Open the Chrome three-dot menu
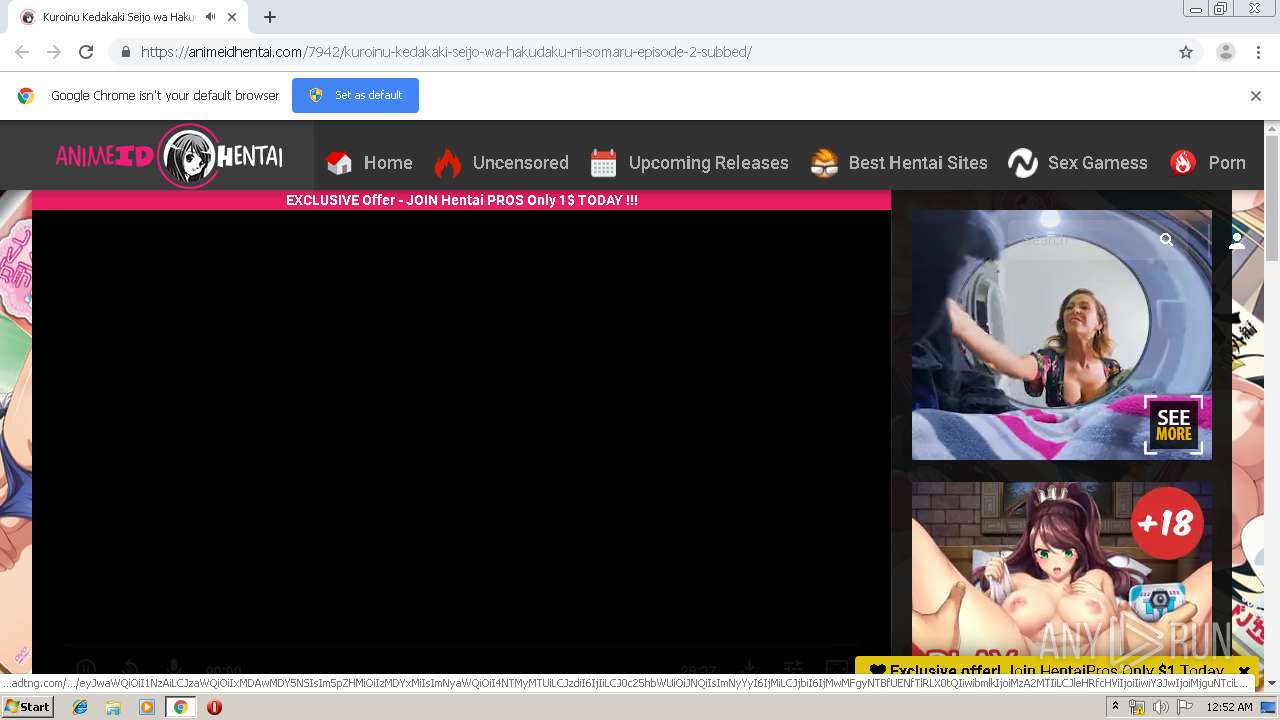 coord(1258,52)
